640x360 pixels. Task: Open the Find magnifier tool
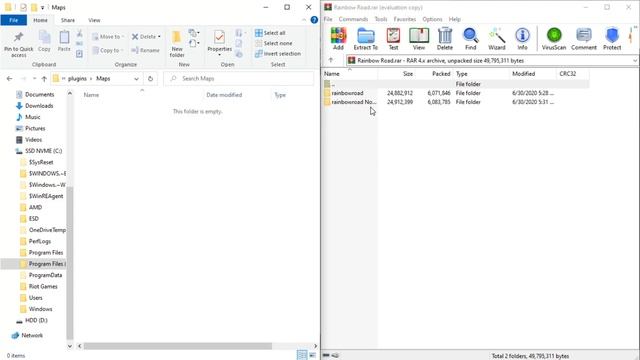pyautogui.click(x=471, y=39)
